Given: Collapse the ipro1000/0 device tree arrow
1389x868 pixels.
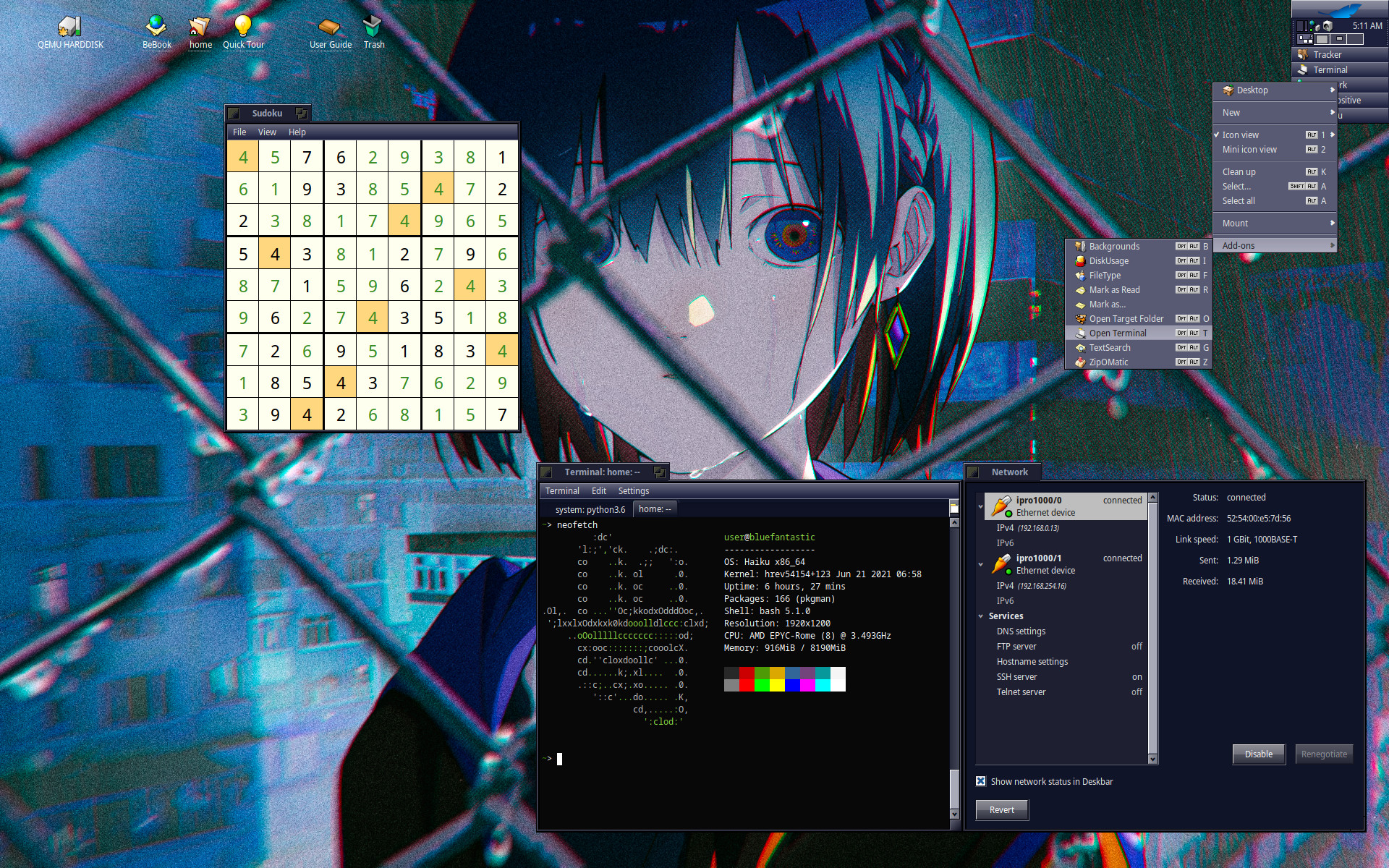Looking at the screenshot, I should [981, 506].
